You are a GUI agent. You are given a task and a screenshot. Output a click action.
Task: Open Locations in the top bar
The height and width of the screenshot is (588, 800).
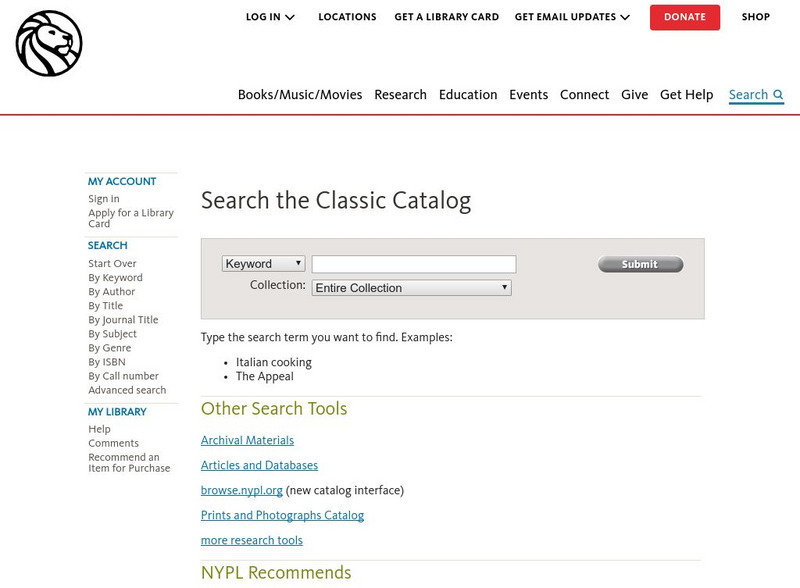(x=347, y=17)
